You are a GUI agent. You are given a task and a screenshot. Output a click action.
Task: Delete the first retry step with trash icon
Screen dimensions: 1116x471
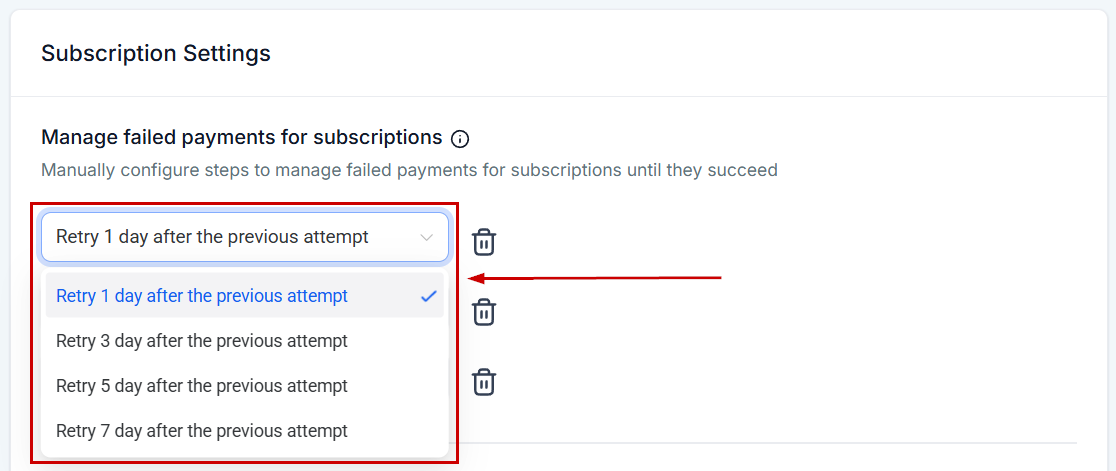pyautogui.click(x=484, y=242)
